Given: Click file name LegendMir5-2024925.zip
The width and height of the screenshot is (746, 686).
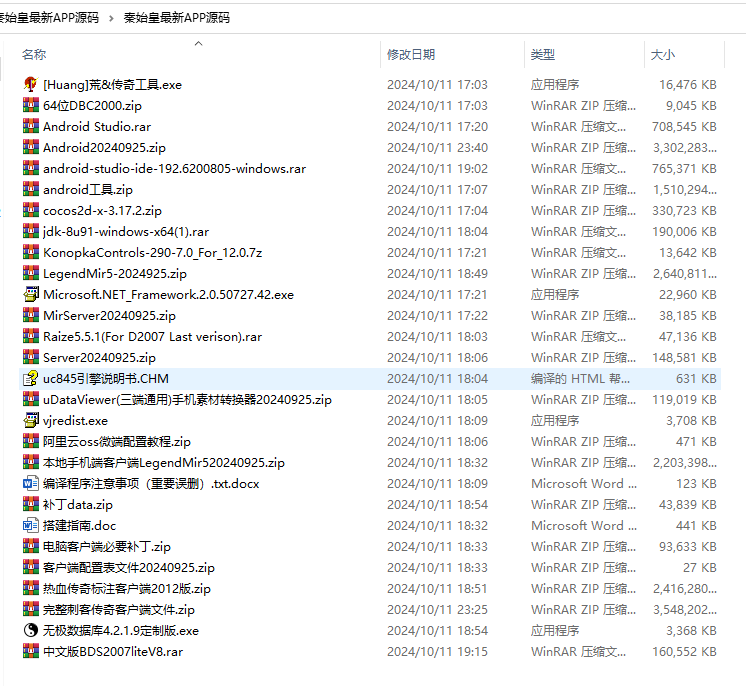Looking at the screenshot, I should coord(115,274).
